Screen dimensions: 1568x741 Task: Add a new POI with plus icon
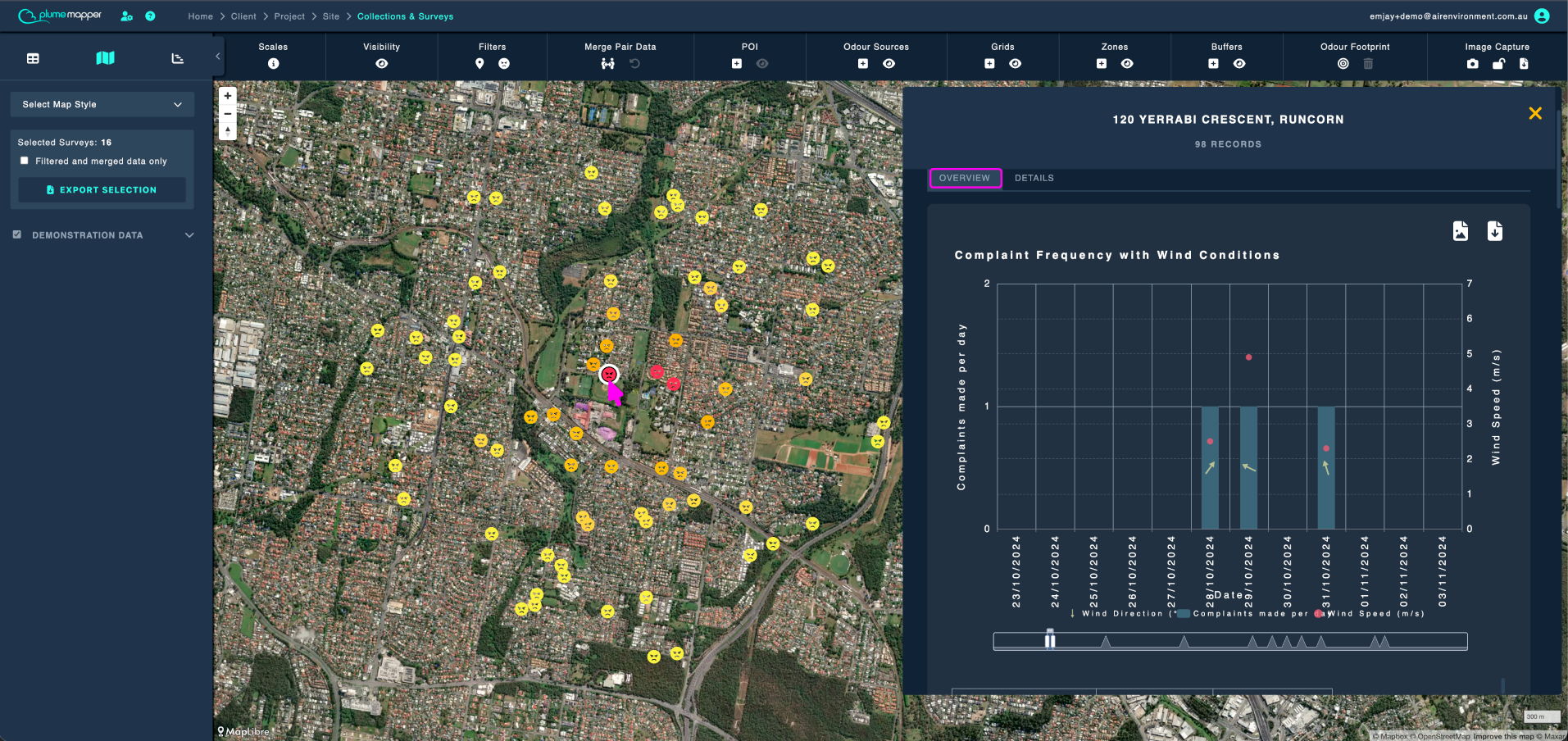click(x=737, y=63)
